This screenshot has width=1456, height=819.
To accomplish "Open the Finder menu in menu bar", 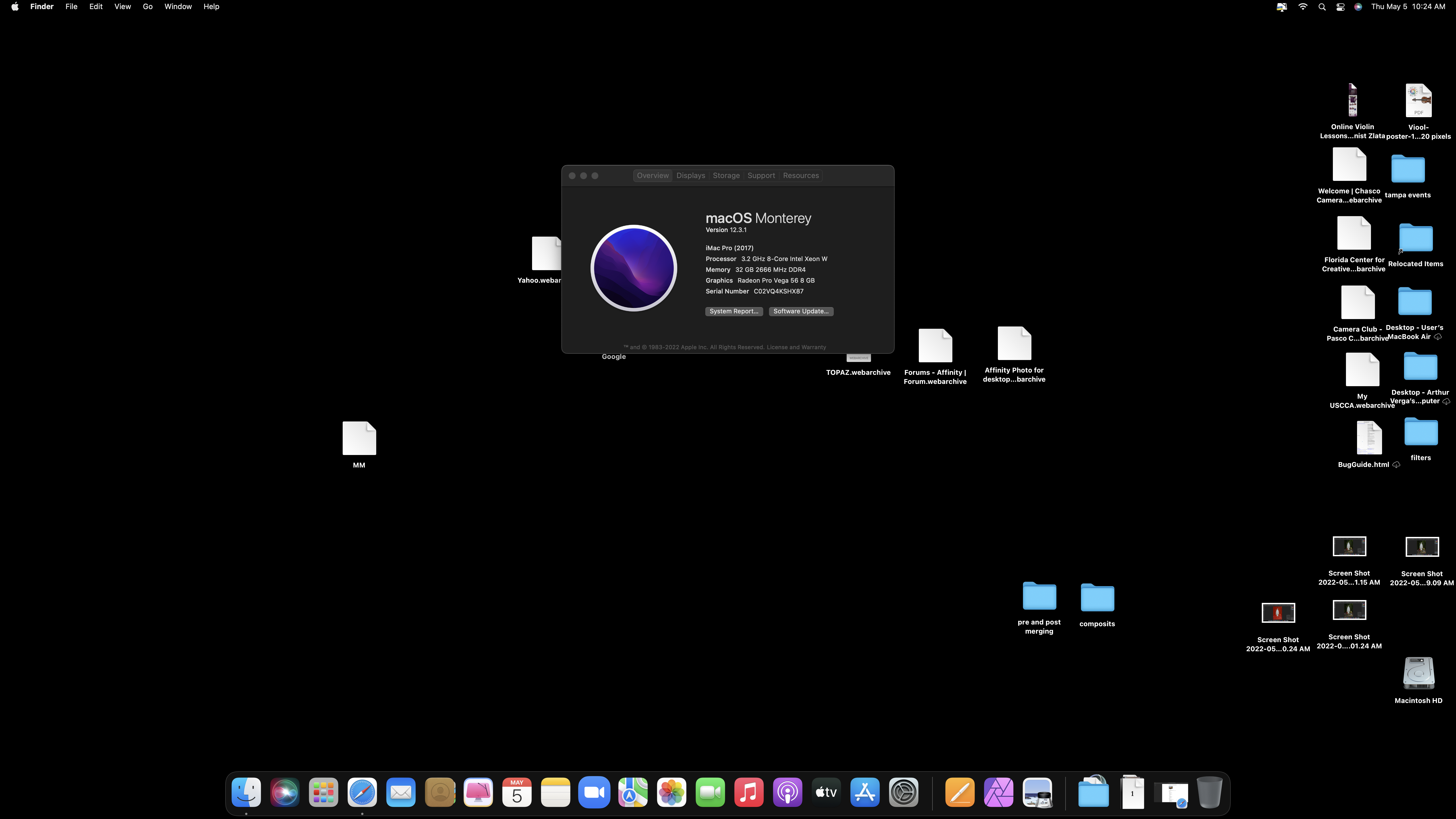I will pos(42,7).
